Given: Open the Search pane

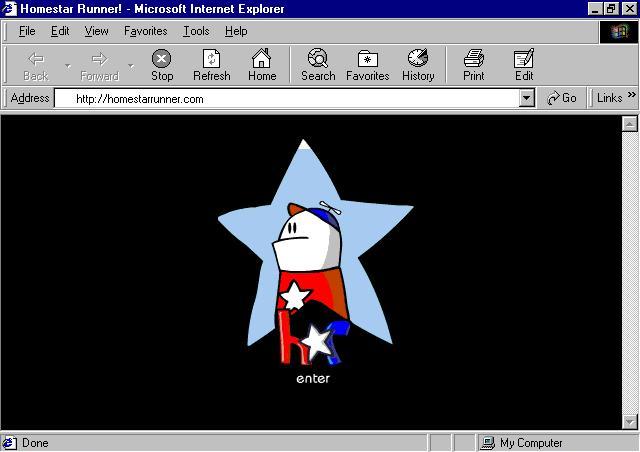Looking at the screenshot, I should tap(318, 65).
